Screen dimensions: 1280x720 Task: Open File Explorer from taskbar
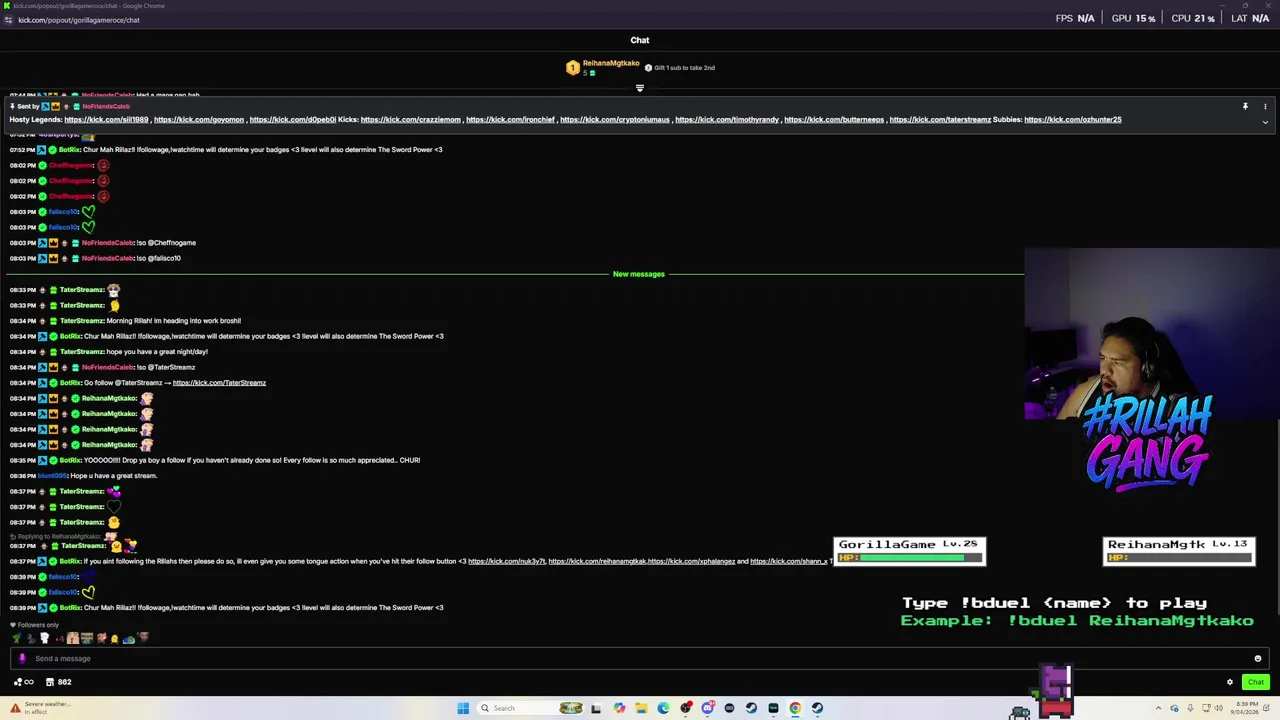click(x=641, y=708)
